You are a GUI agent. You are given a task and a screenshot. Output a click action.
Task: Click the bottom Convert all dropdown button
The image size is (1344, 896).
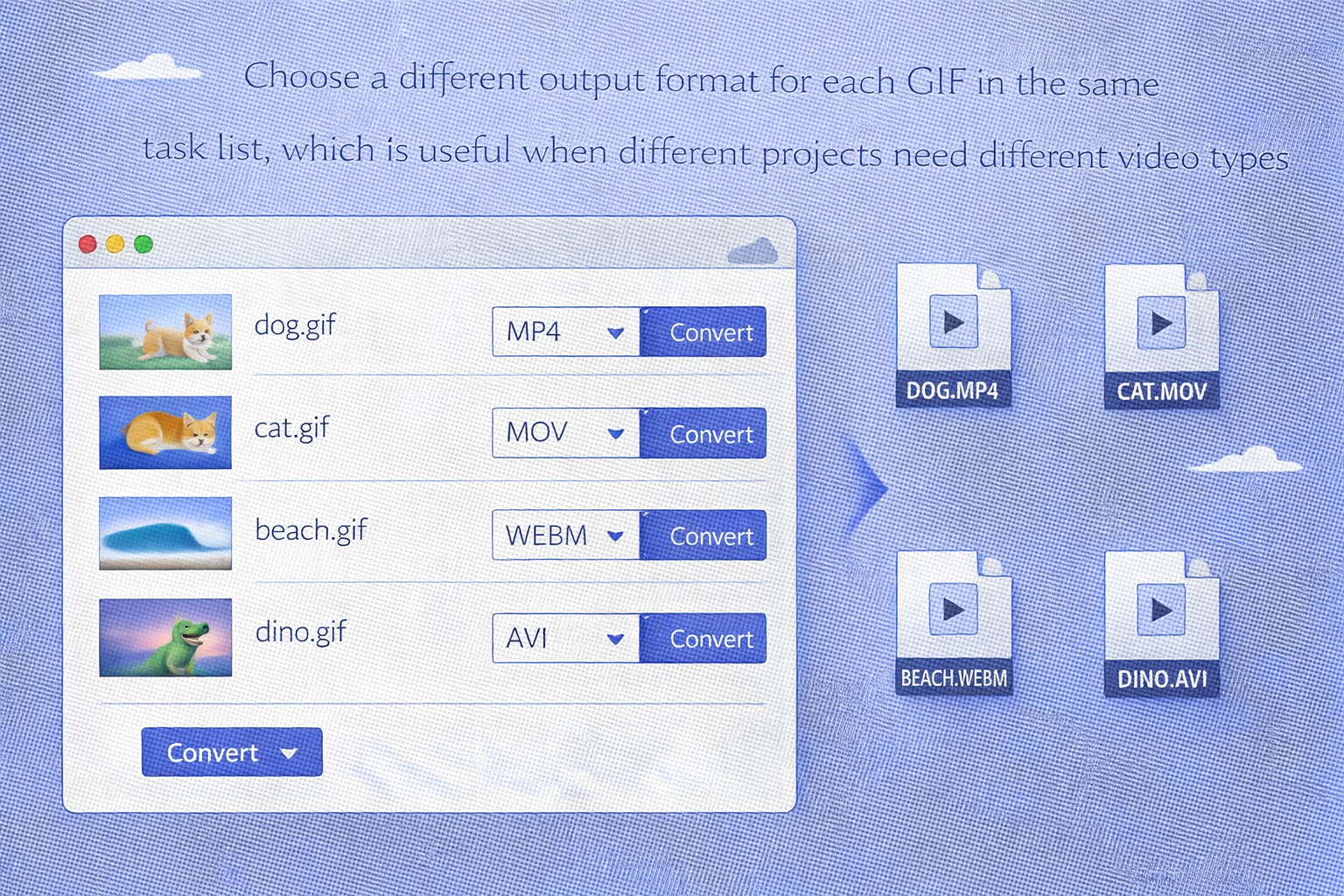232,752
